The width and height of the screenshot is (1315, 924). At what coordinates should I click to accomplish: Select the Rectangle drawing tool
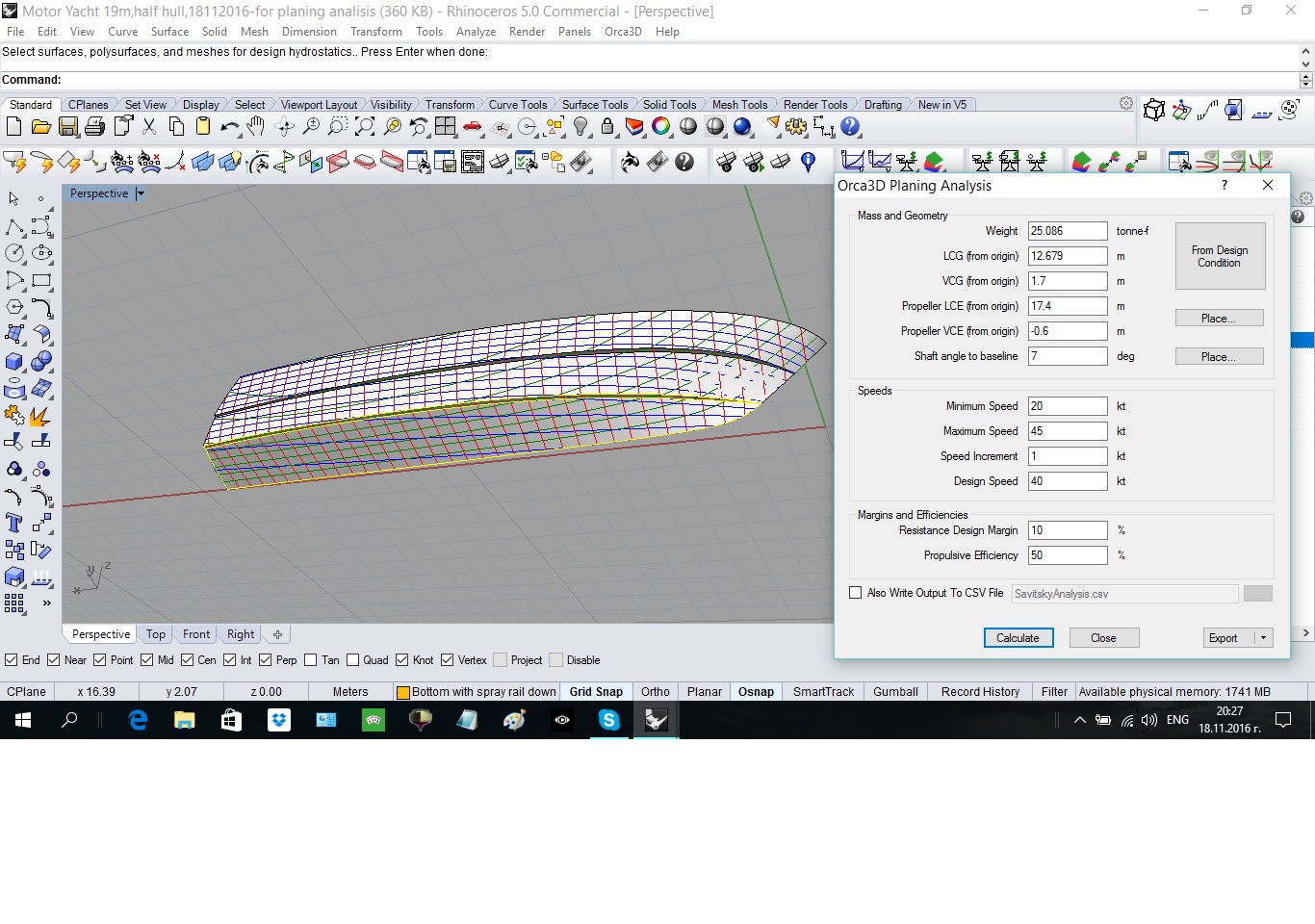point(41,280)
